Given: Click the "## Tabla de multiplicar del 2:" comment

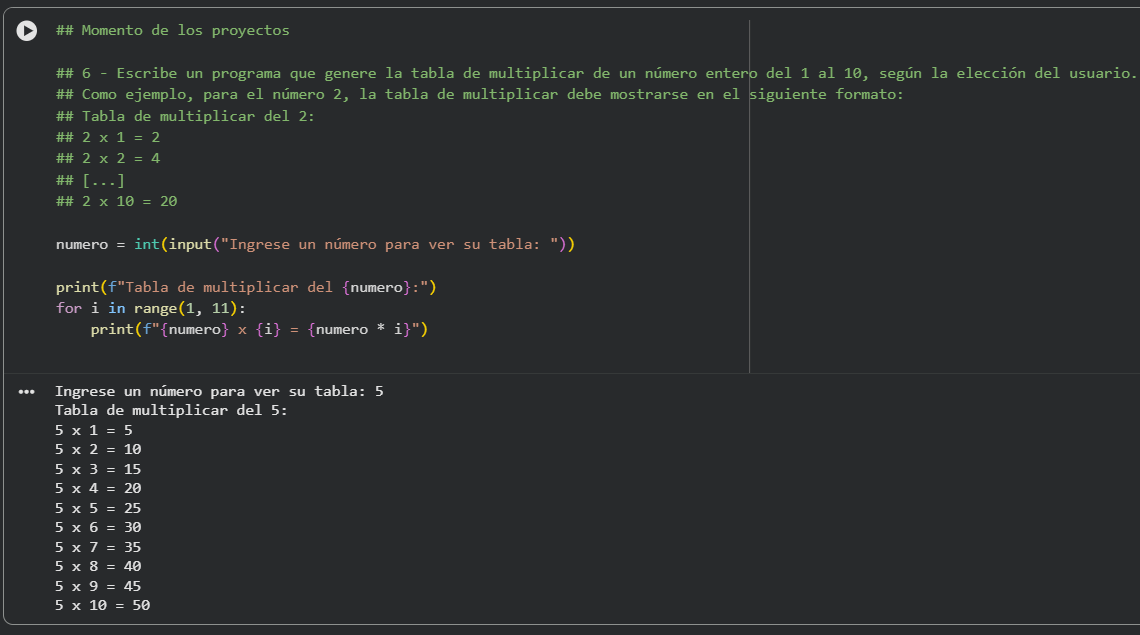Looking at the screenshot, I should point(185,116).
